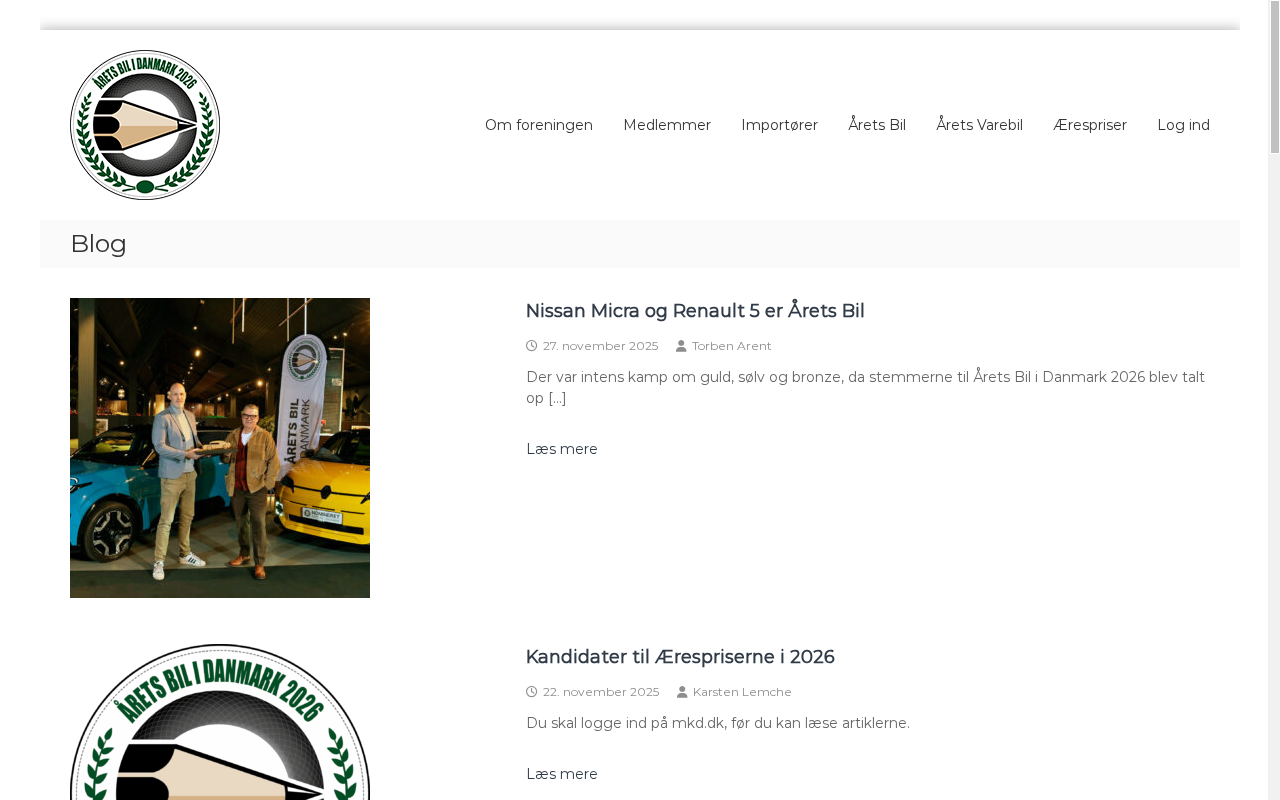
Task: Open the Ærespriser menu item
Action: (1090, 125)
